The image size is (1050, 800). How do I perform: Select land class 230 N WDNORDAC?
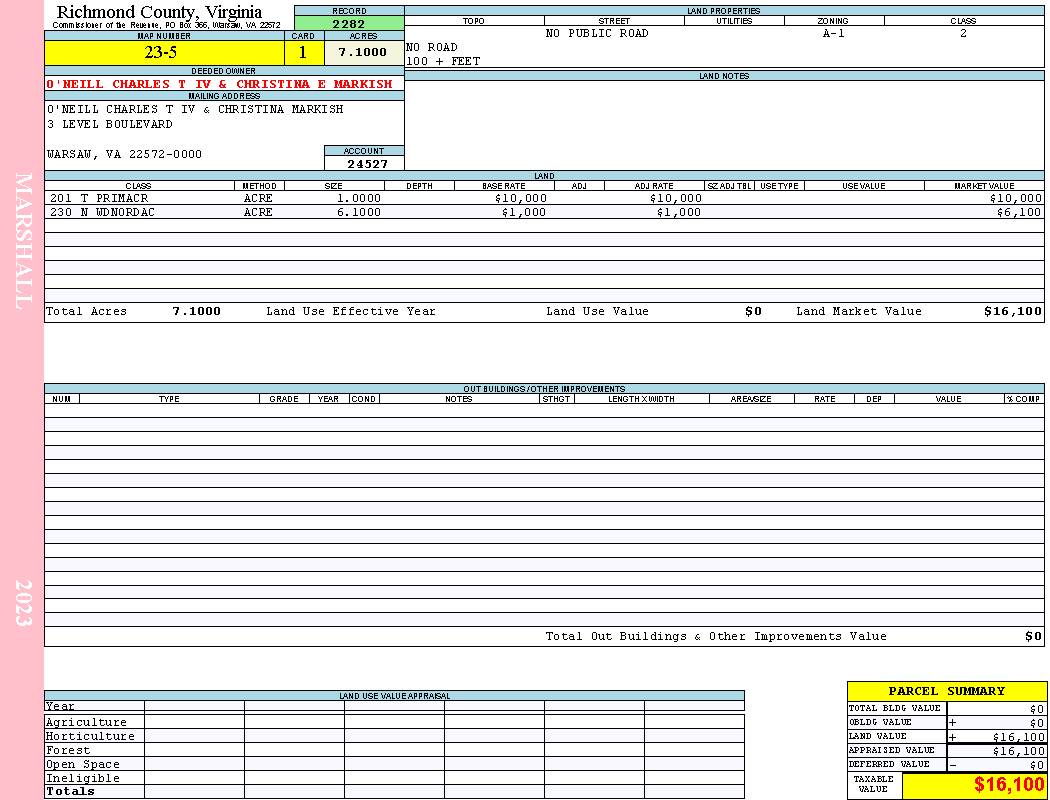coord(102,212)
